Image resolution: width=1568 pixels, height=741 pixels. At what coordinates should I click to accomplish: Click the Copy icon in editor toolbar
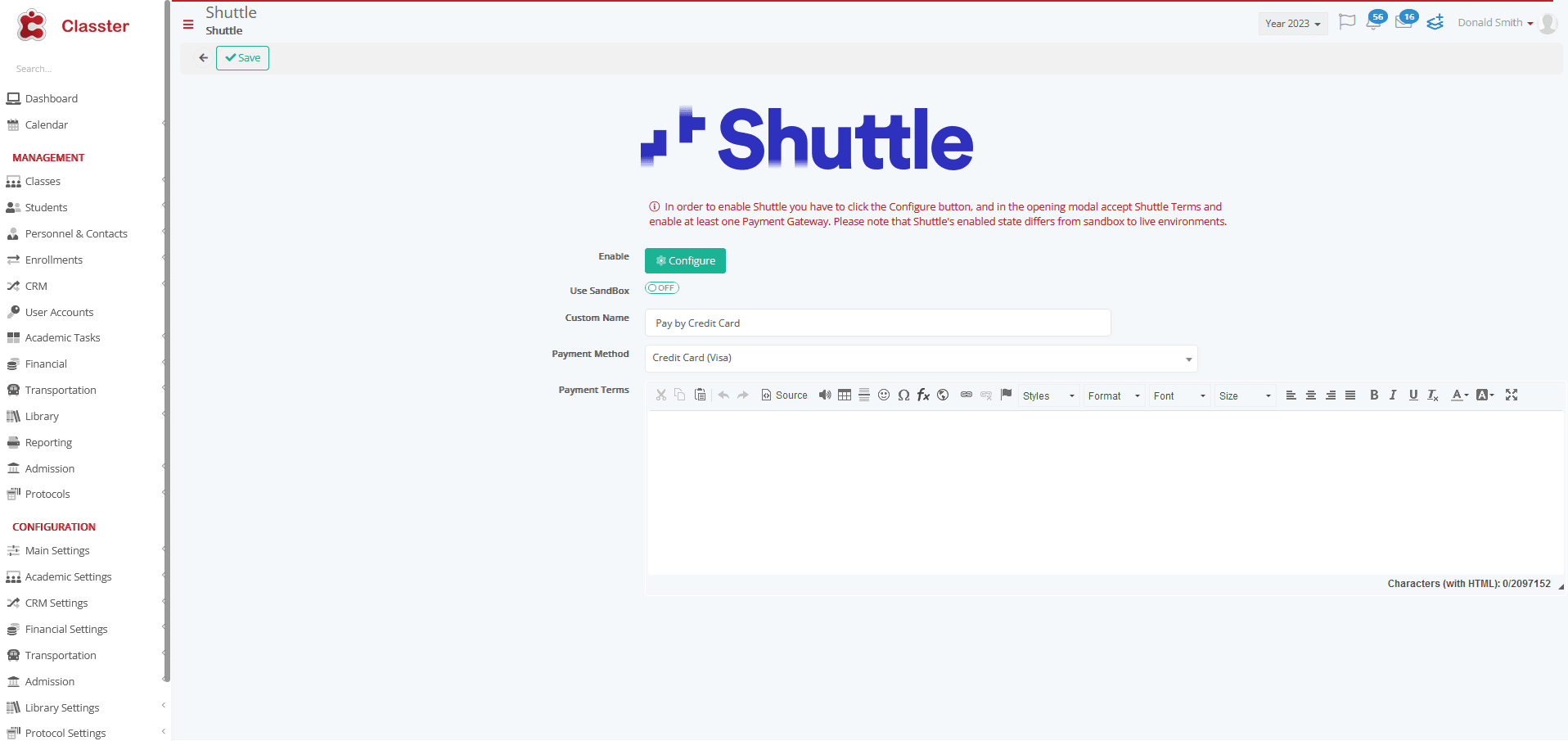[x=680, y=395]
